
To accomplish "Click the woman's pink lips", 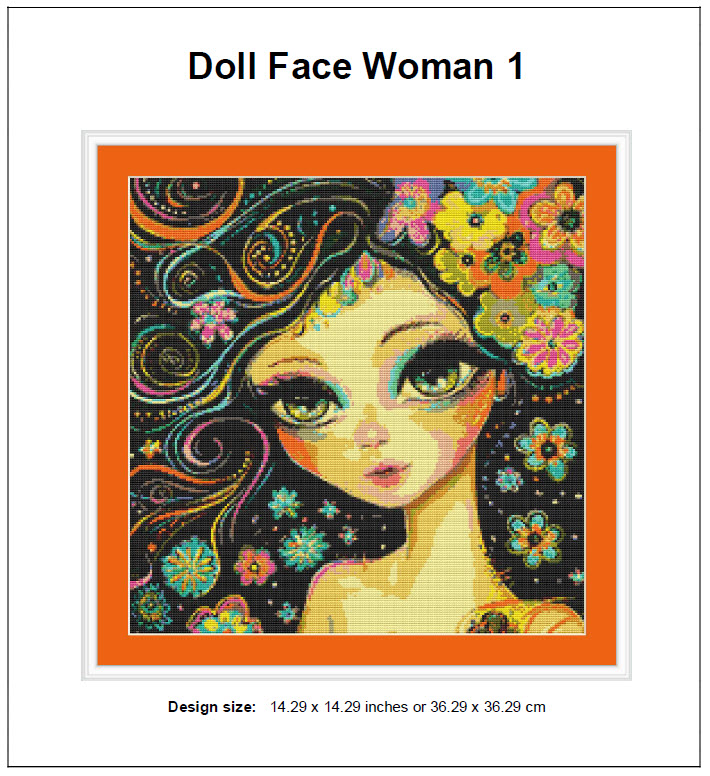I will coord(386,472).
